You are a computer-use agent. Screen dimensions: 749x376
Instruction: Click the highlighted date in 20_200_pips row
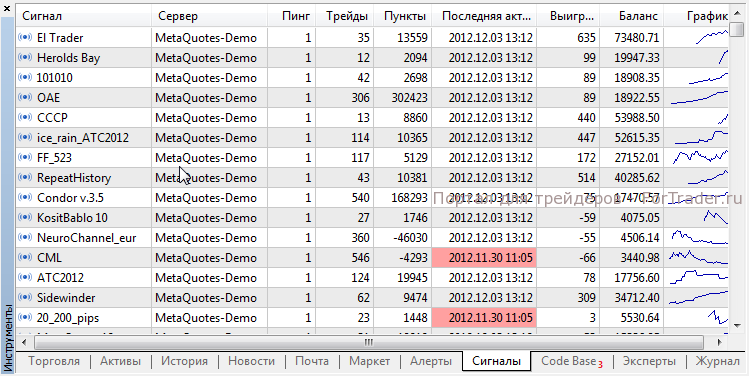[x=484, y=318]
